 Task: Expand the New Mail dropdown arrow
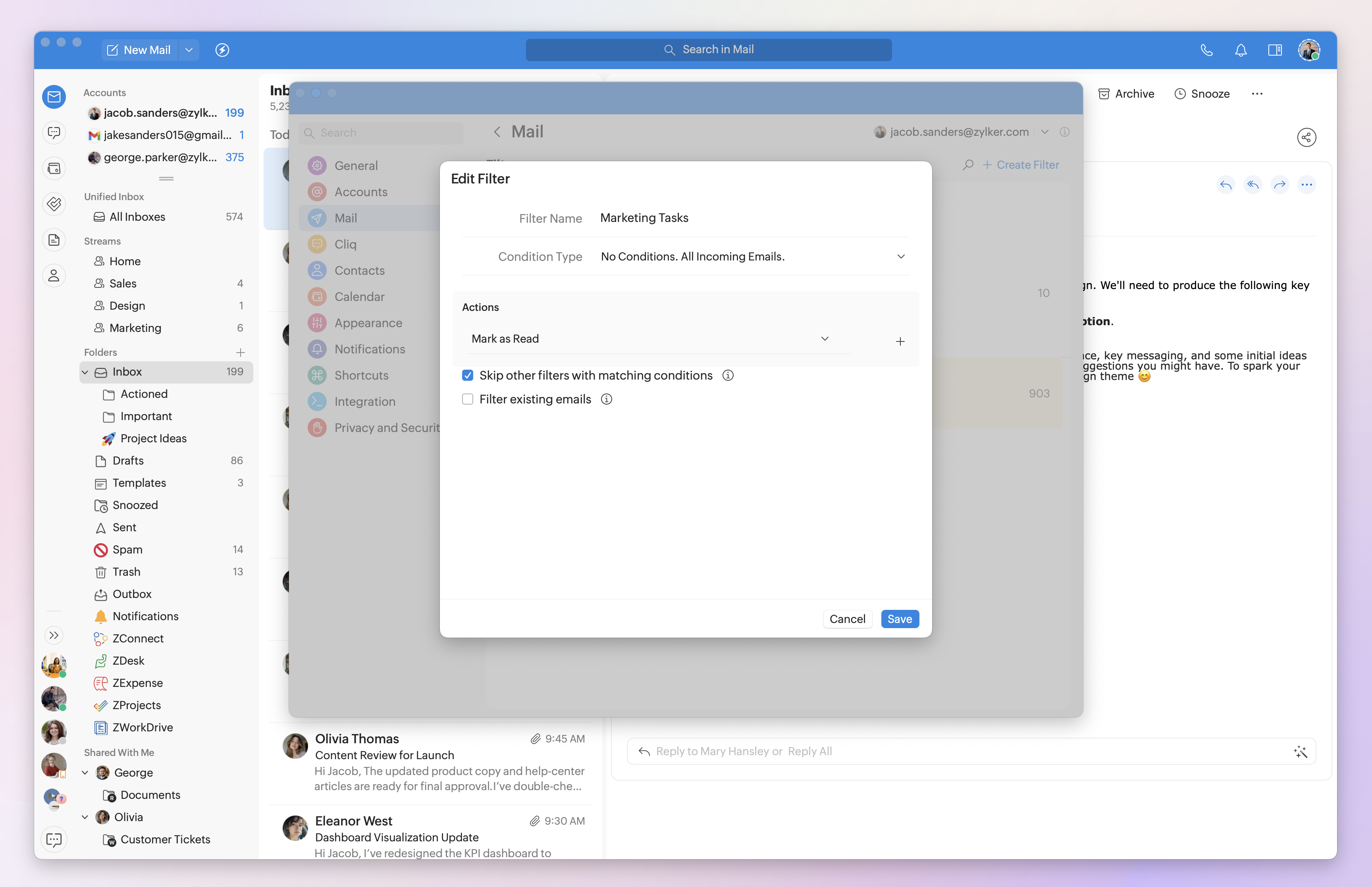pos(189,50)
